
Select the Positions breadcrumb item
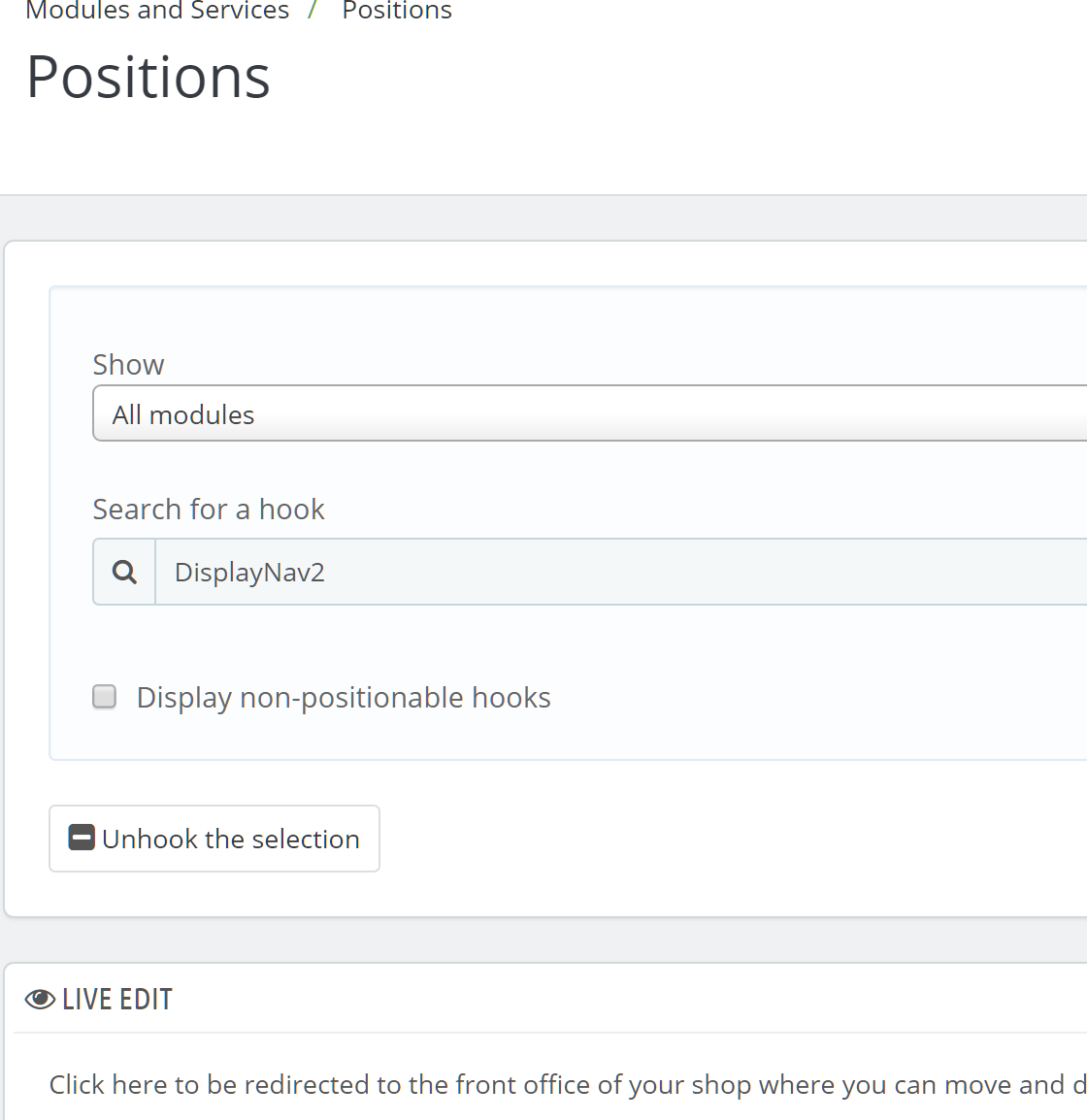click(x=397, y=11)
